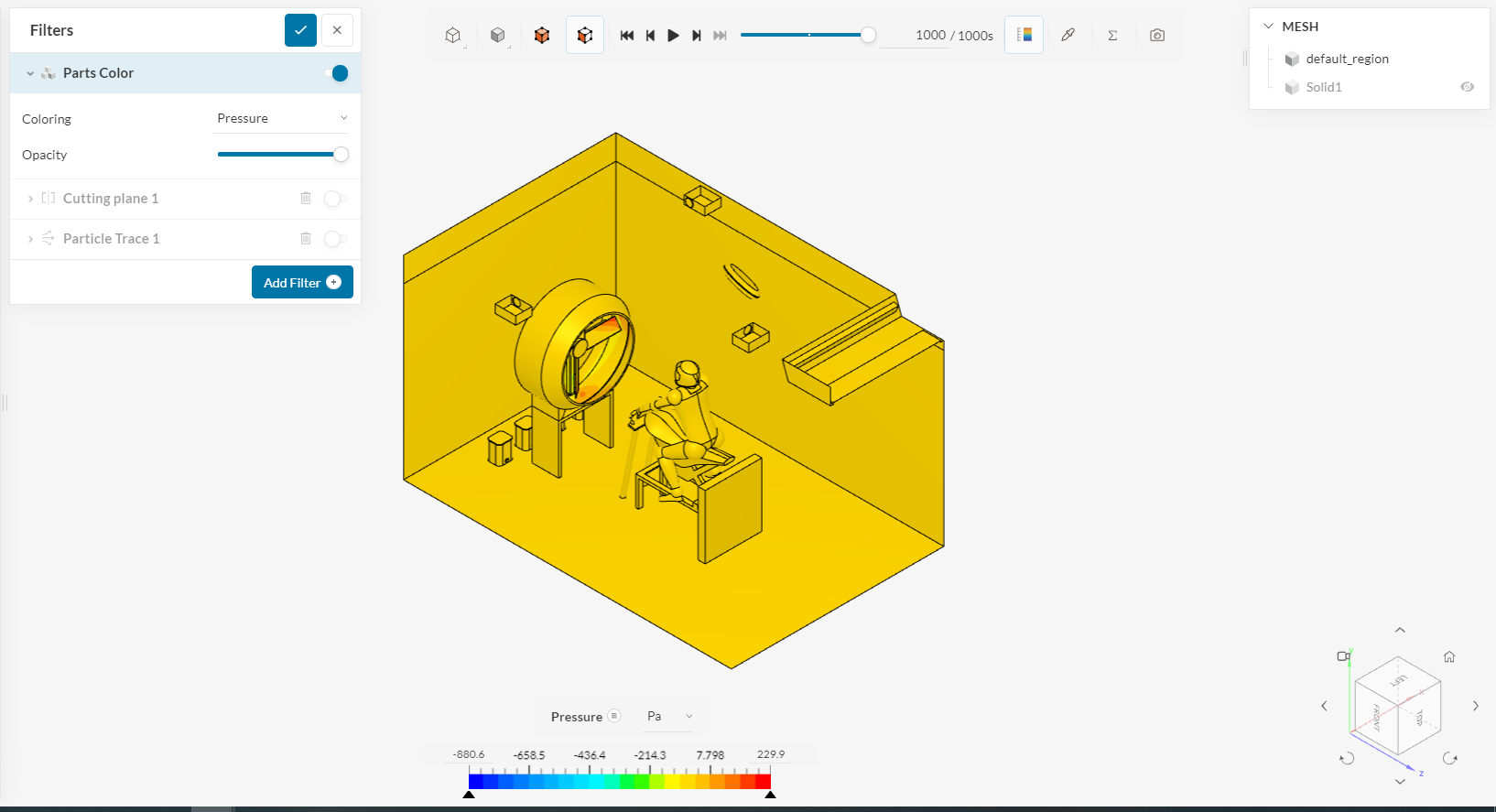The height and width of the screenshot is (812, 1496).
Task: Select Solid1 in the mesh tree
Action: click(x=1324, y=87)
